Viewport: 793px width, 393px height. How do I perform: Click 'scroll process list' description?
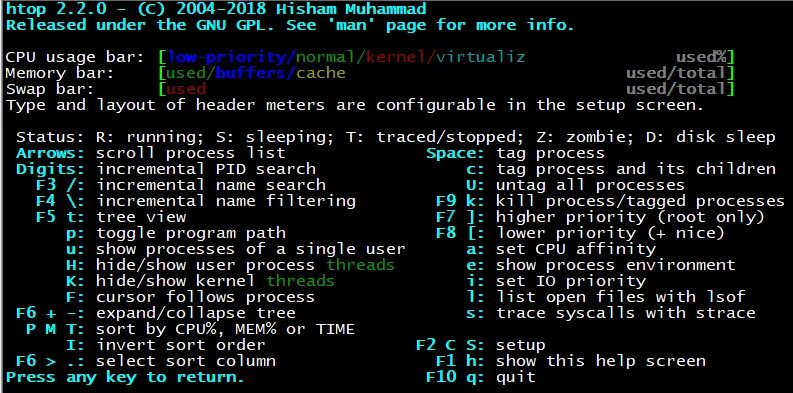click(191, 153)
